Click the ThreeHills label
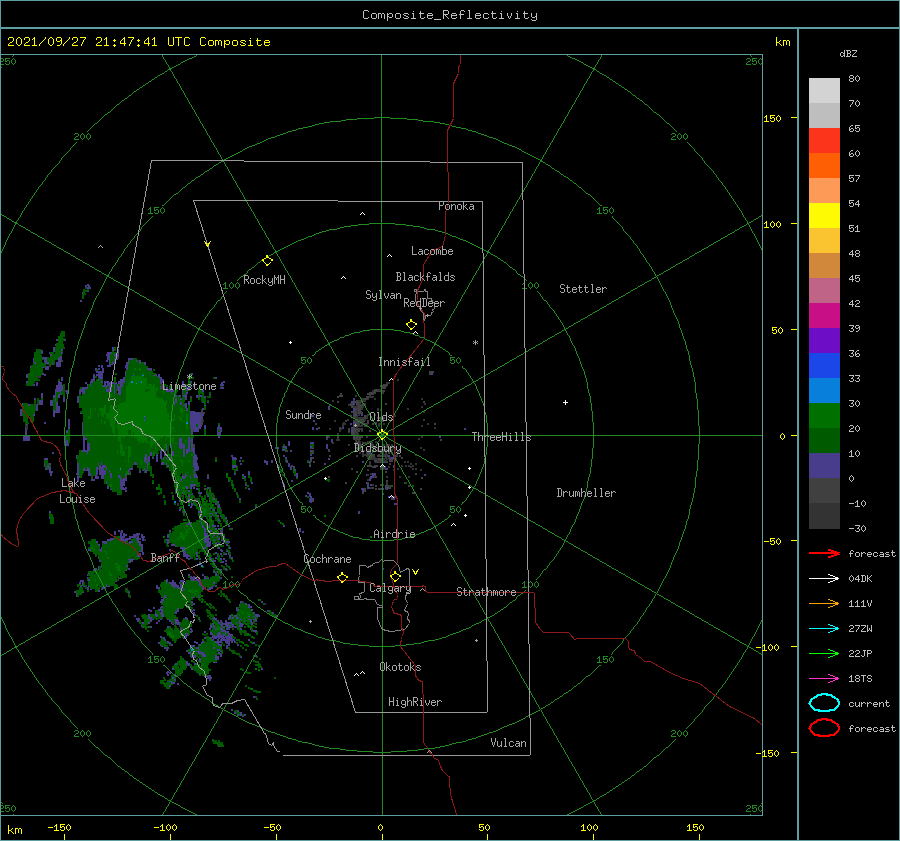 501,437
